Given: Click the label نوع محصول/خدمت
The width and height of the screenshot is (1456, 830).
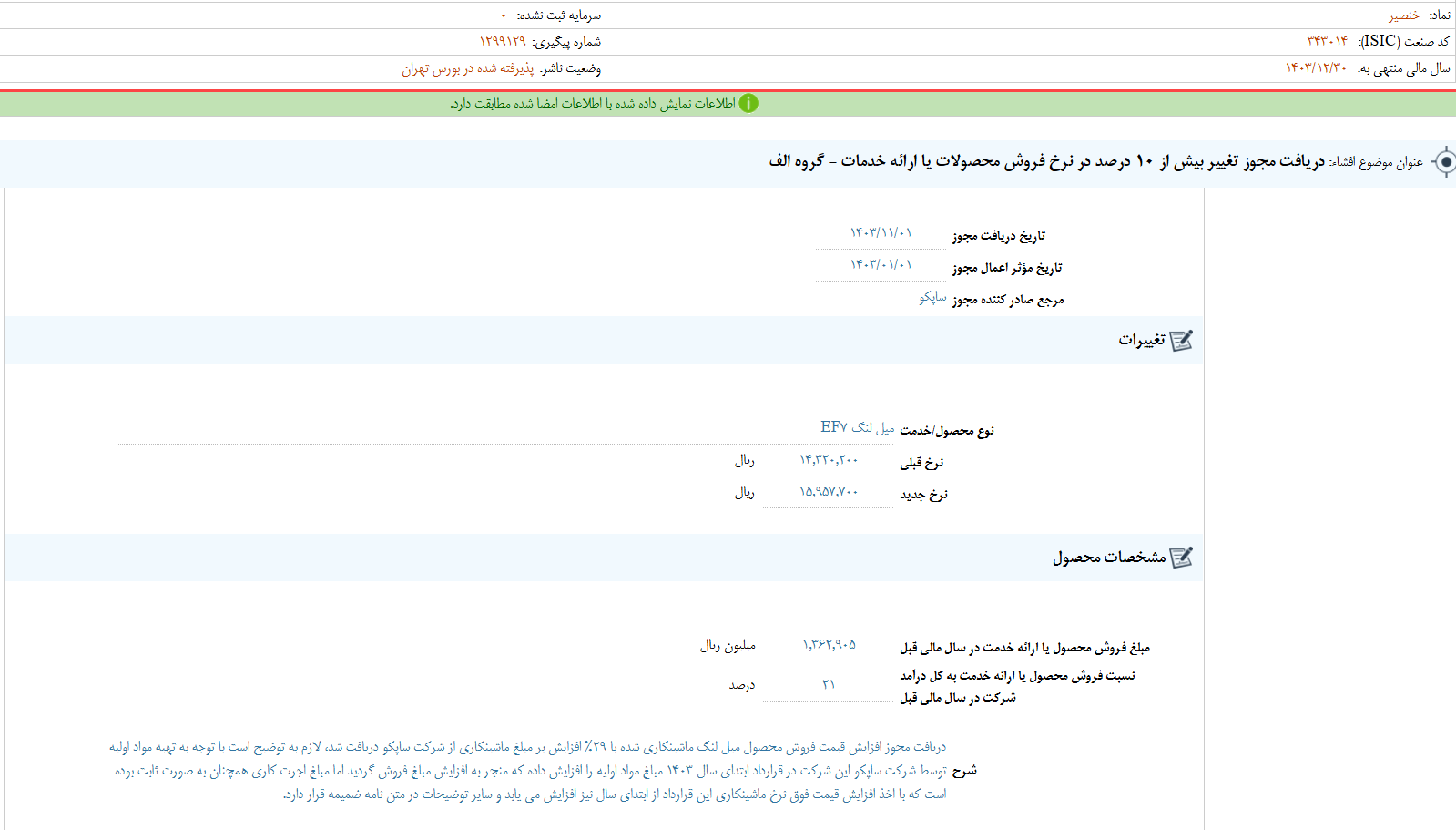Looking at the screenshot, I should (x=947, y=430).
